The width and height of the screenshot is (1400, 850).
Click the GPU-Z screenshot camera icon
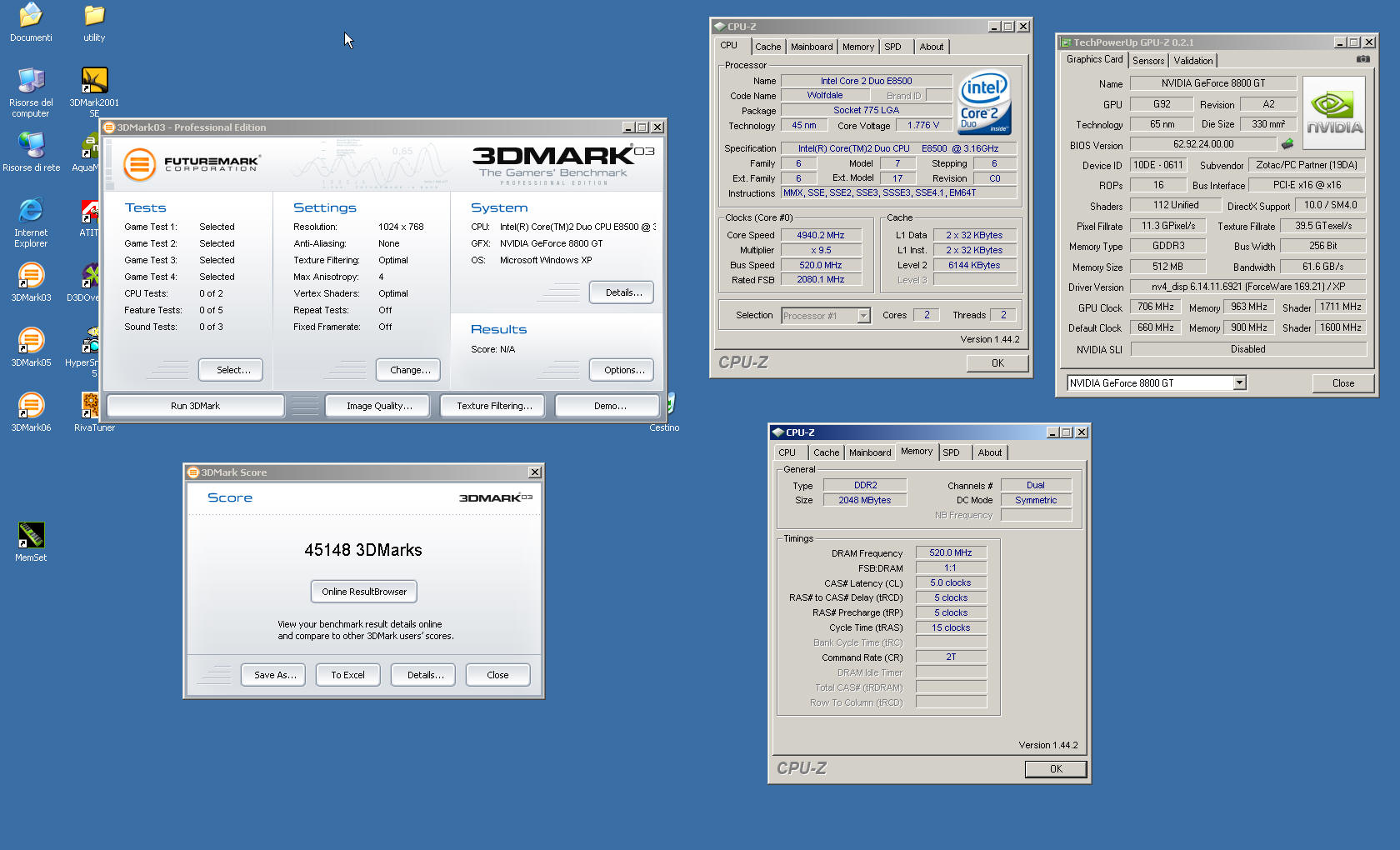tap(1362, 59)
